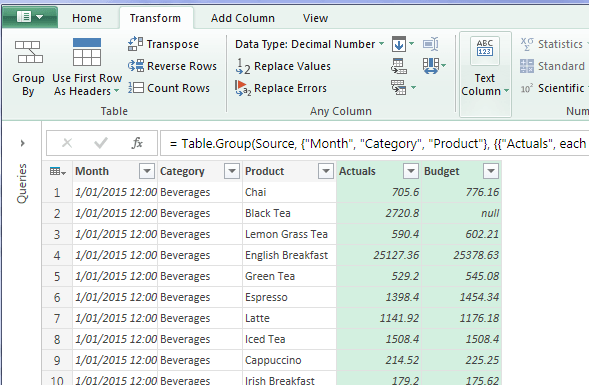Select the Actuals column header
Image resolution: width=589 pixels, height=385 pixels.
[x=357, y=171]
